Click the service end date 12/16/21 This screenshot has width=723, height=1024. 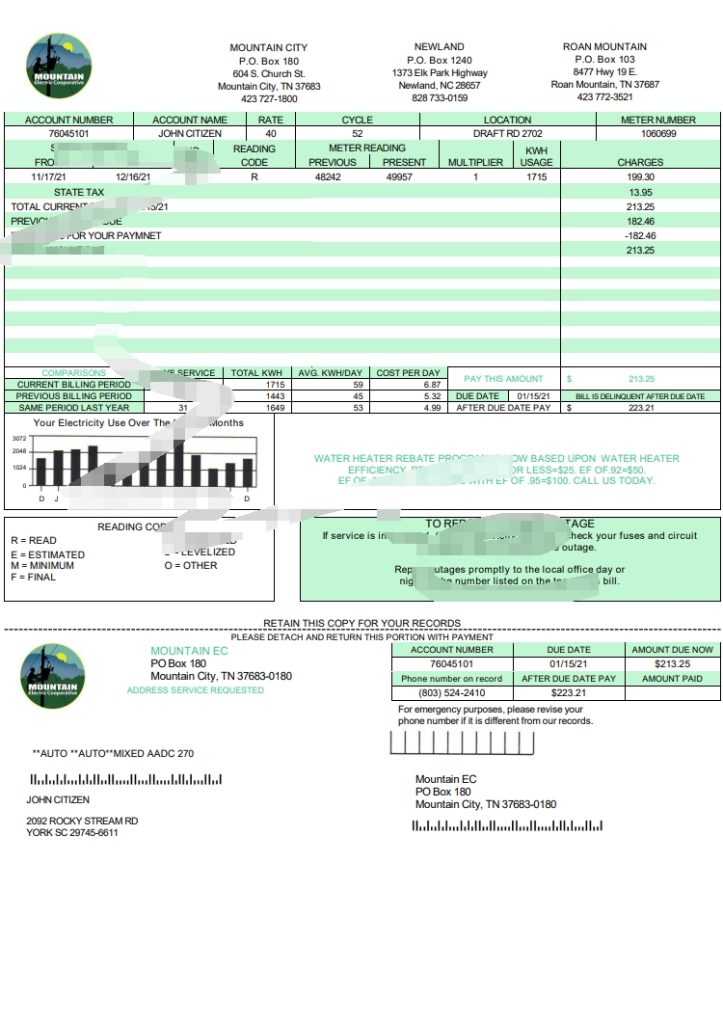click(133, 177)
